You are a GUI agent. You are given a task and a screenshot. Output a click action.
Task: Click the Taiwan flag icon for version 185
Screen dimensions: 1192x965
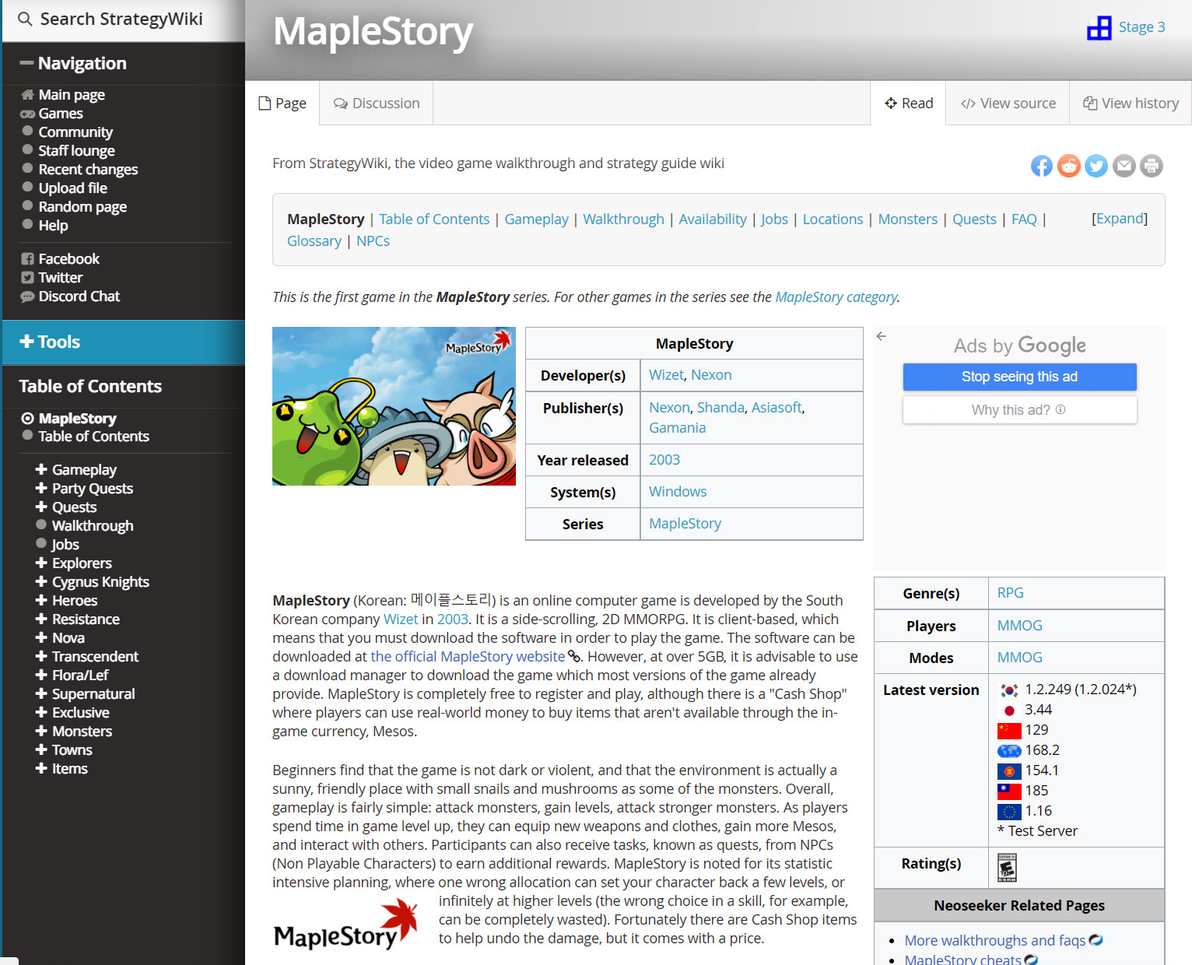coord(1009,791)
